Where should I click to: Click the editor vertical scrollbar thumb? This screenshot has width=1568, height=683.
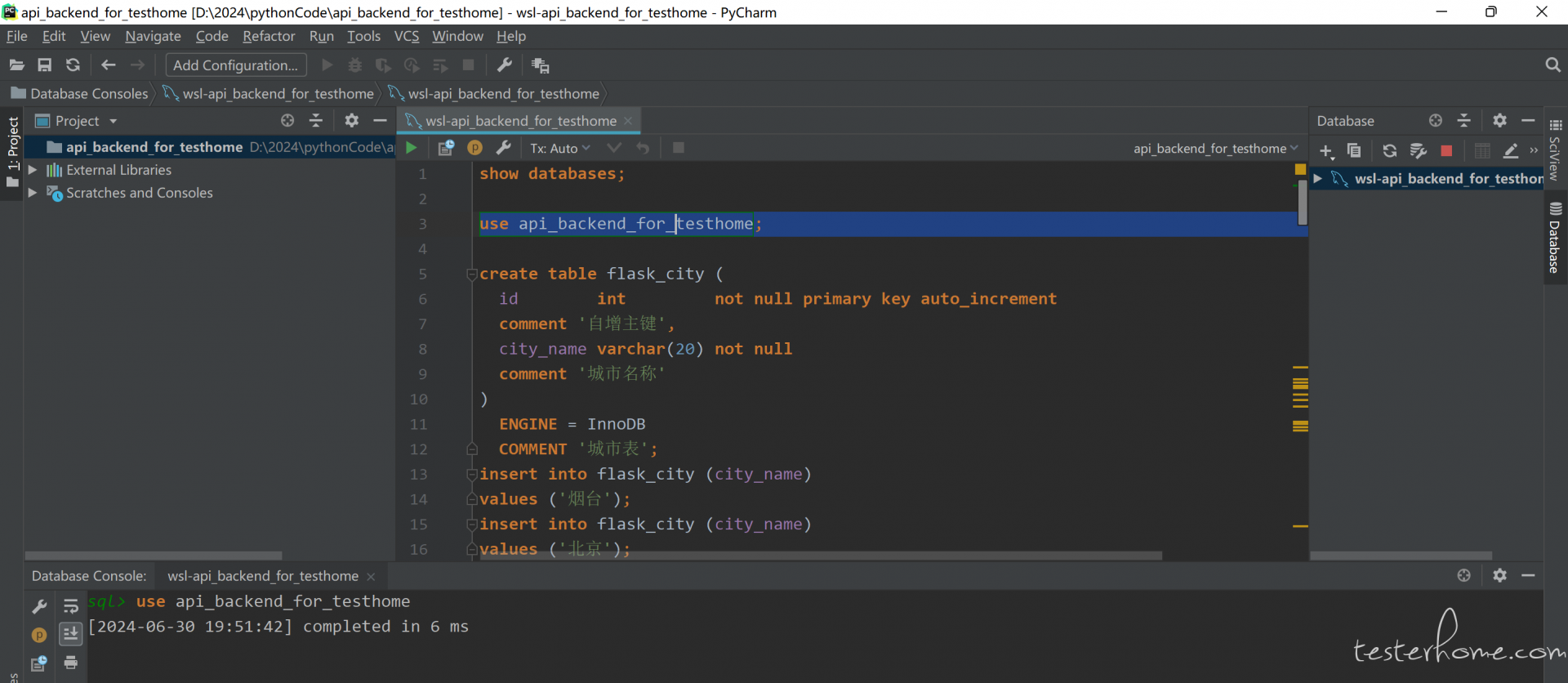(1303, 202)
